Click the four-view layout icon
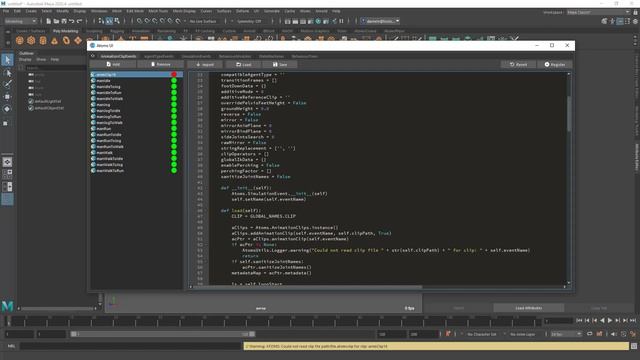Screen dimensions: 640x360 [x=7, y=174]
